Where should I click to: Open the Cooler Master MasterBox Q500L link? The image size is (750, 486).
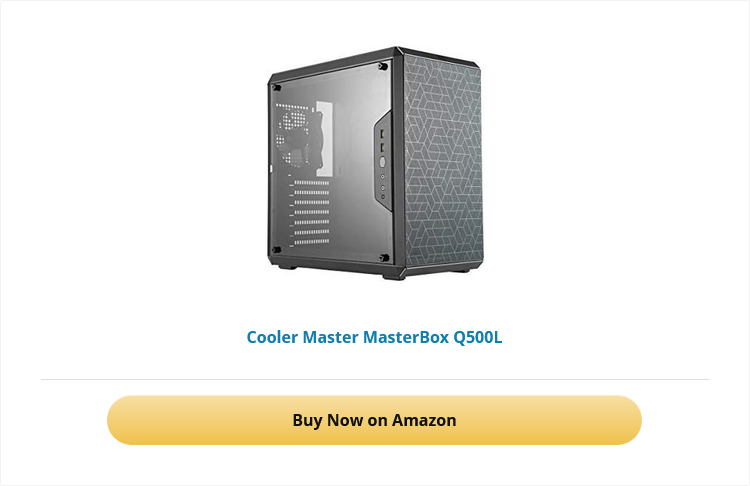pos(374,337)
